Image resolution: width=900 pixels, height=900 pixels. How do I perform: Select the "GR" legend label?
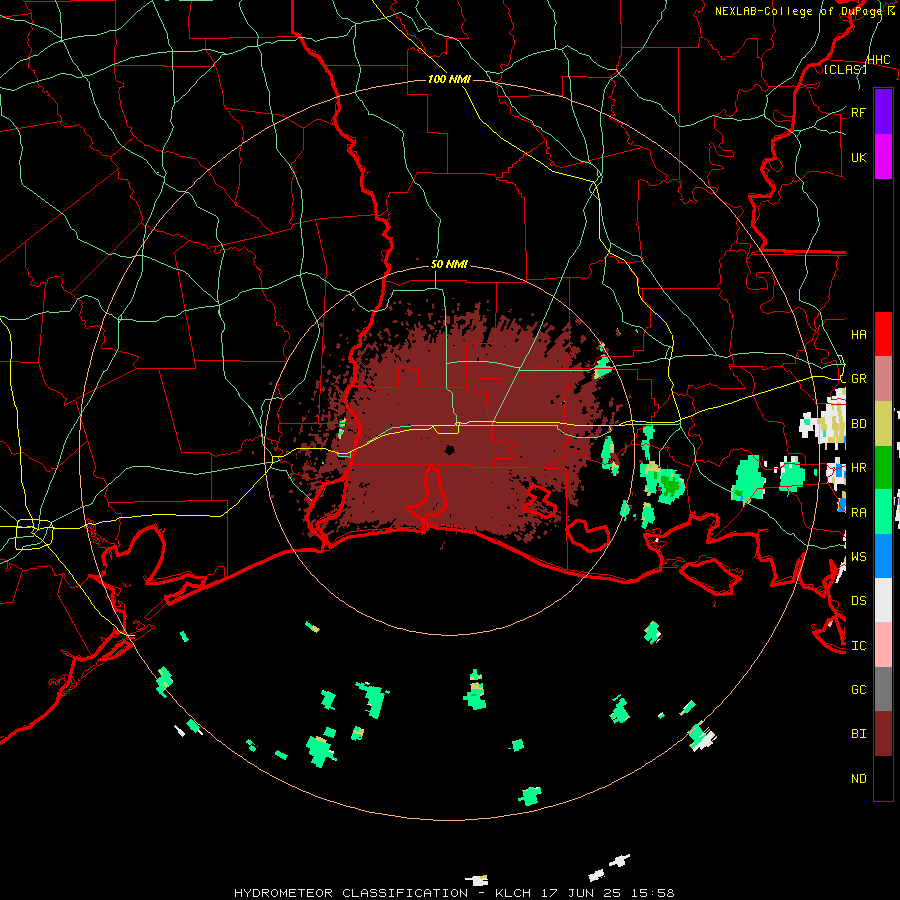click(858, 379)
